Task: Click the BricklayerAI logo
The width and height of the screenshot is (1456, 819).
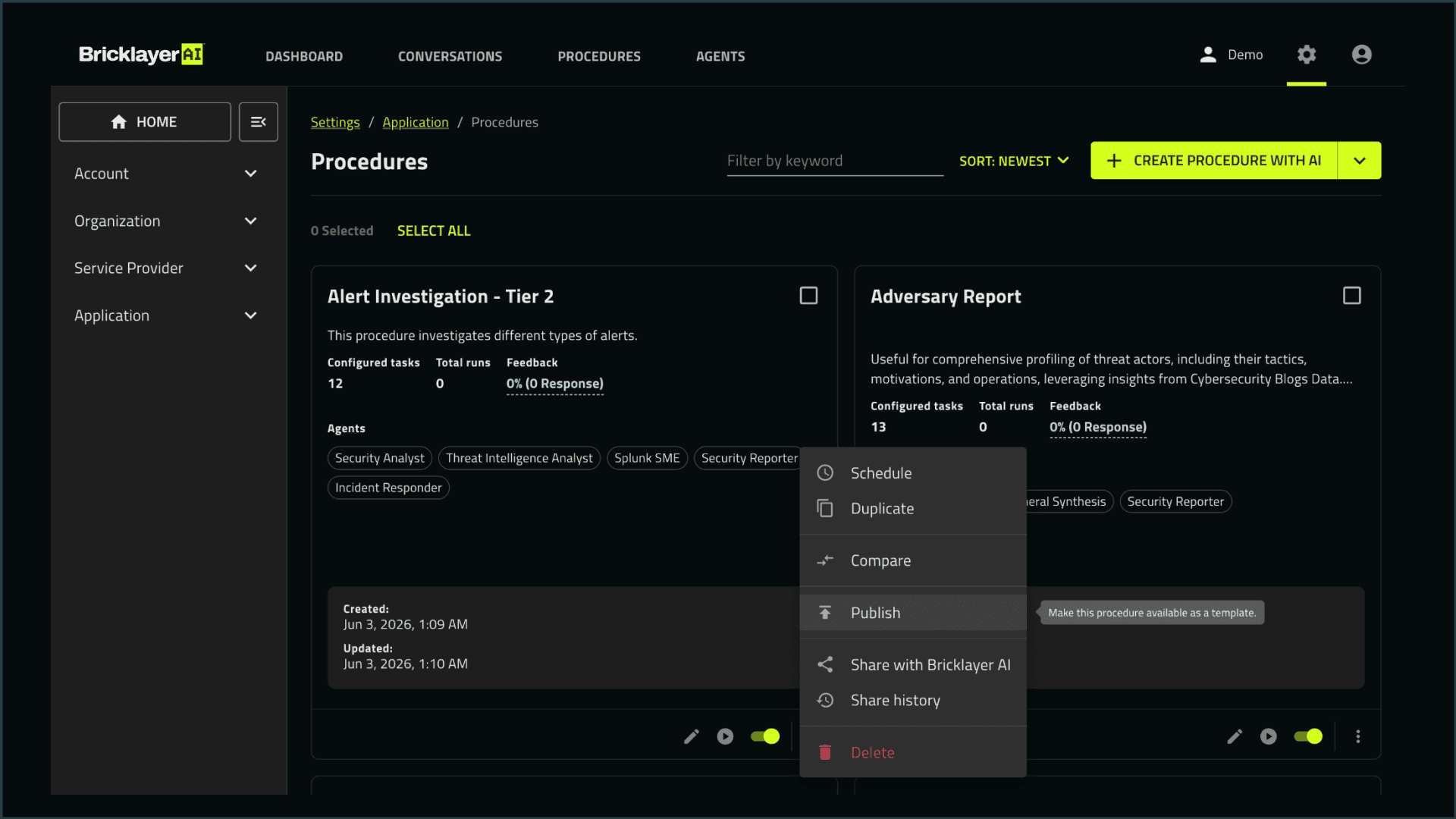Action: click(141, 55)
